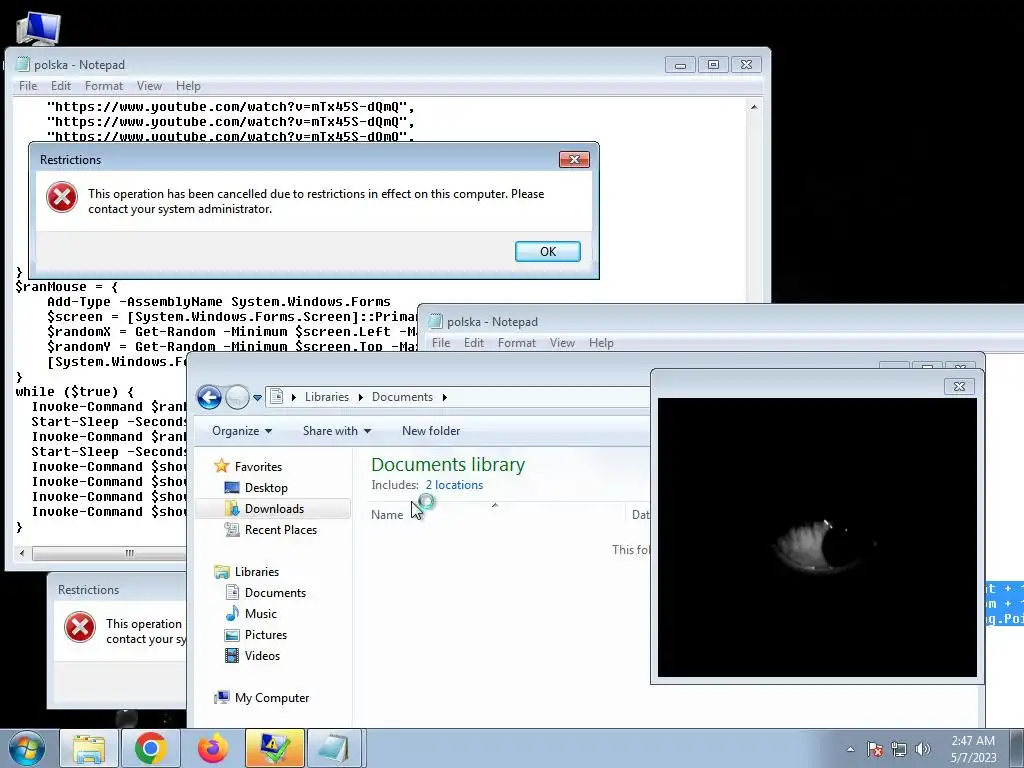Open File menu in back polska Notepad

click(x=28, y=86)
